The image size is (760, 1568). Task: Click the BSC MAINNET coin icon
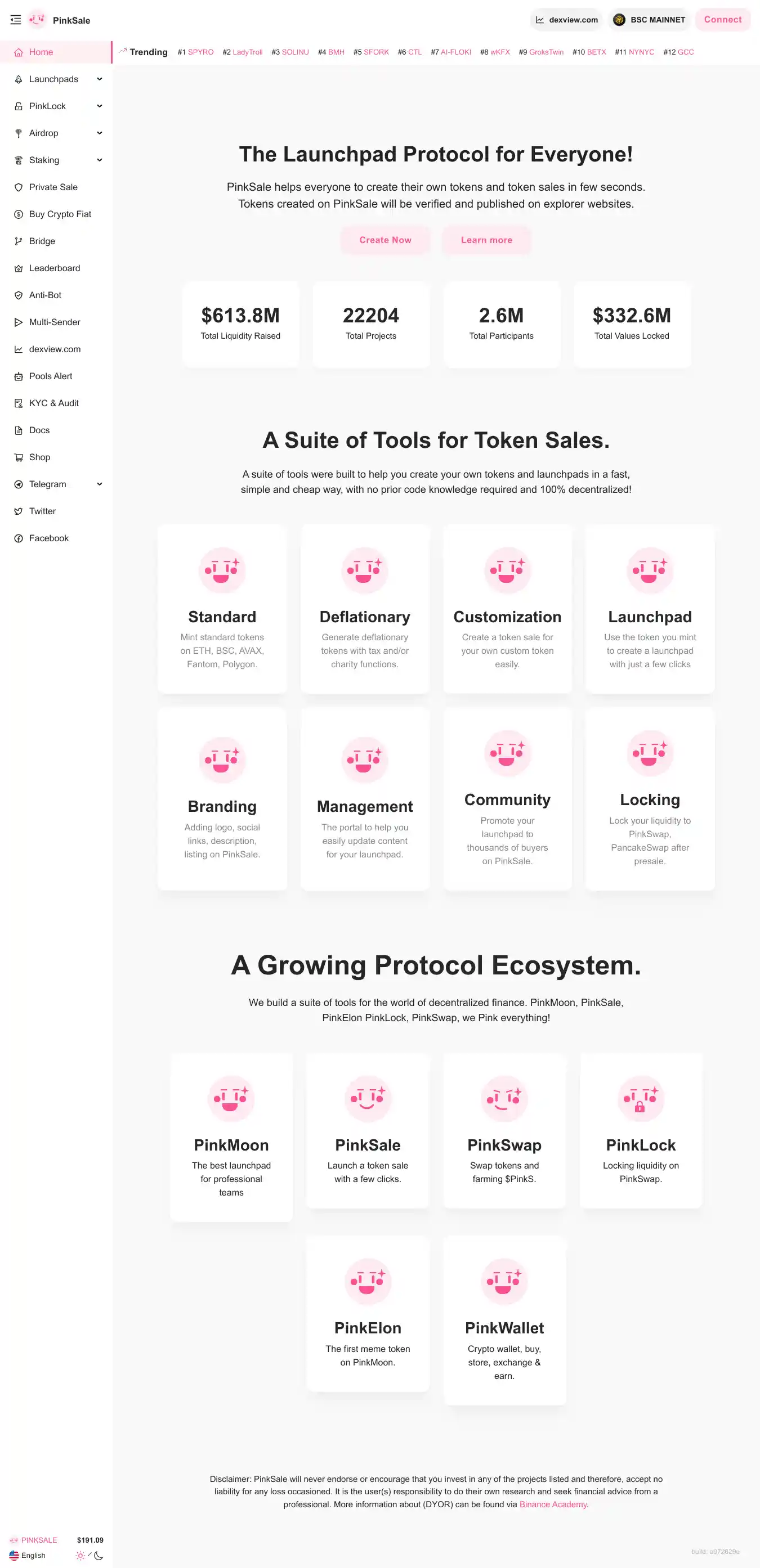pos(619,20)
